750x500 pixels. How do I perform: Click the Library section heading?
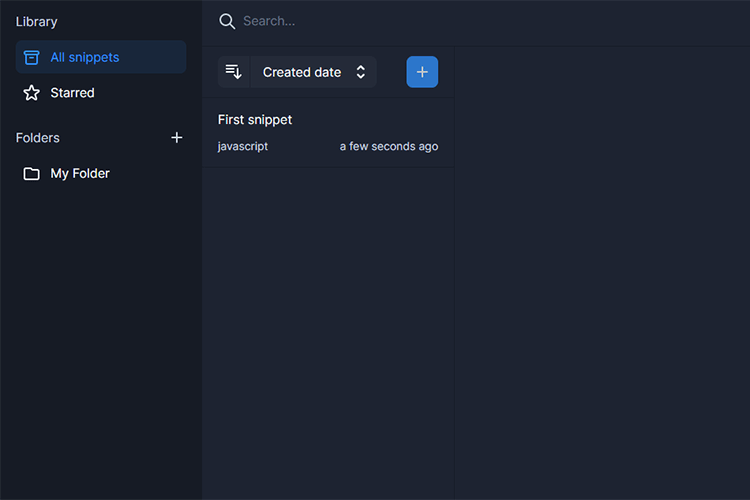pyautogui.click(x=37, y=21)
